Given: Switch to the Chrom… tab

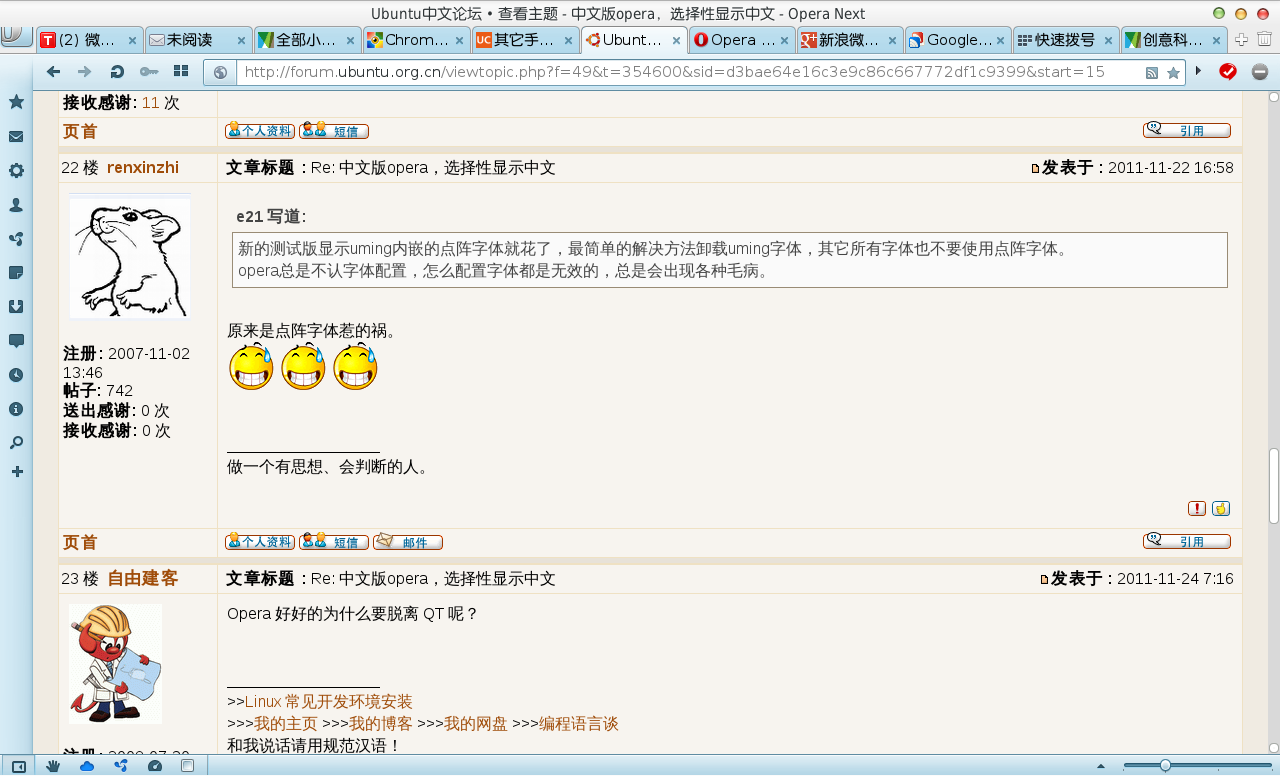Looking at the screenshot, I should pos(415,40).
